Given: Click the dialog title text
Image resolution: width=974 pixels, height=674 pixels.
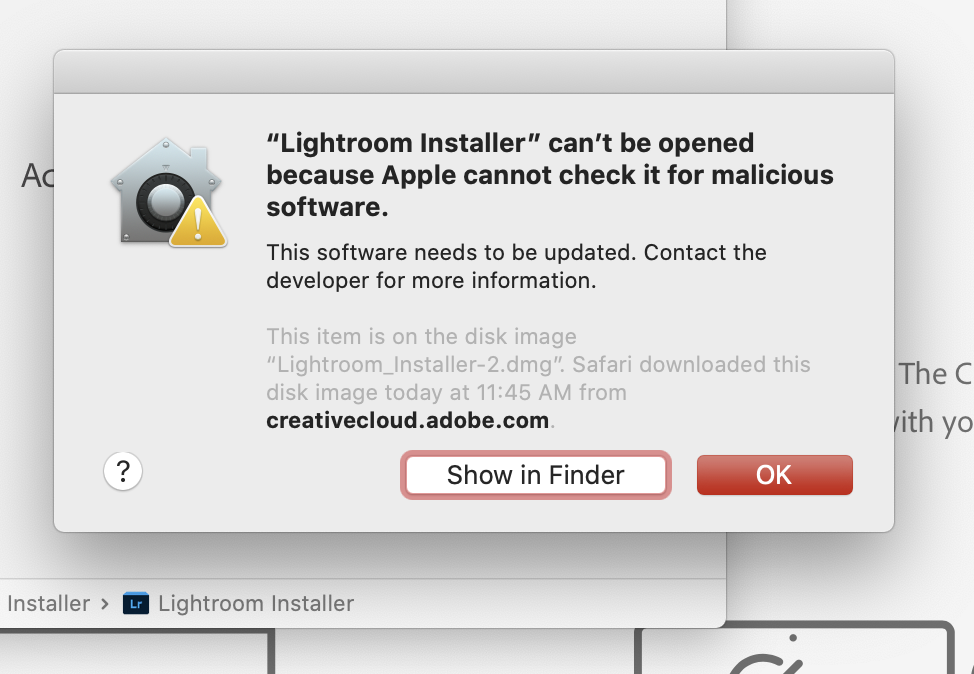Looking at the screenshot, I should coord(549,175).
